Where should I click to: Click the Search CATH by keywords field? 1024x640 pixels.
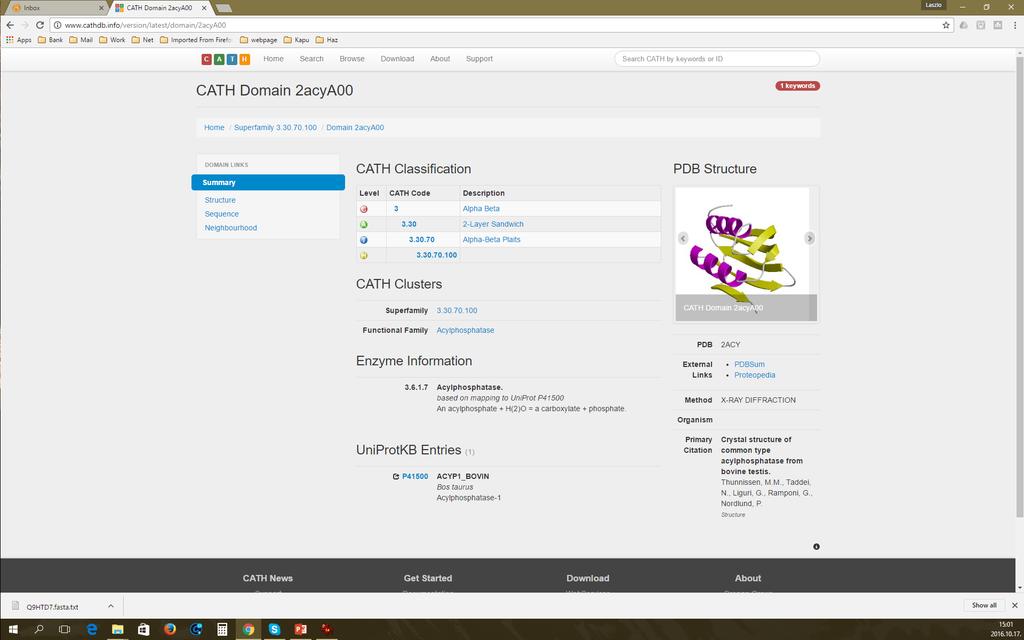tap(716, 59)
